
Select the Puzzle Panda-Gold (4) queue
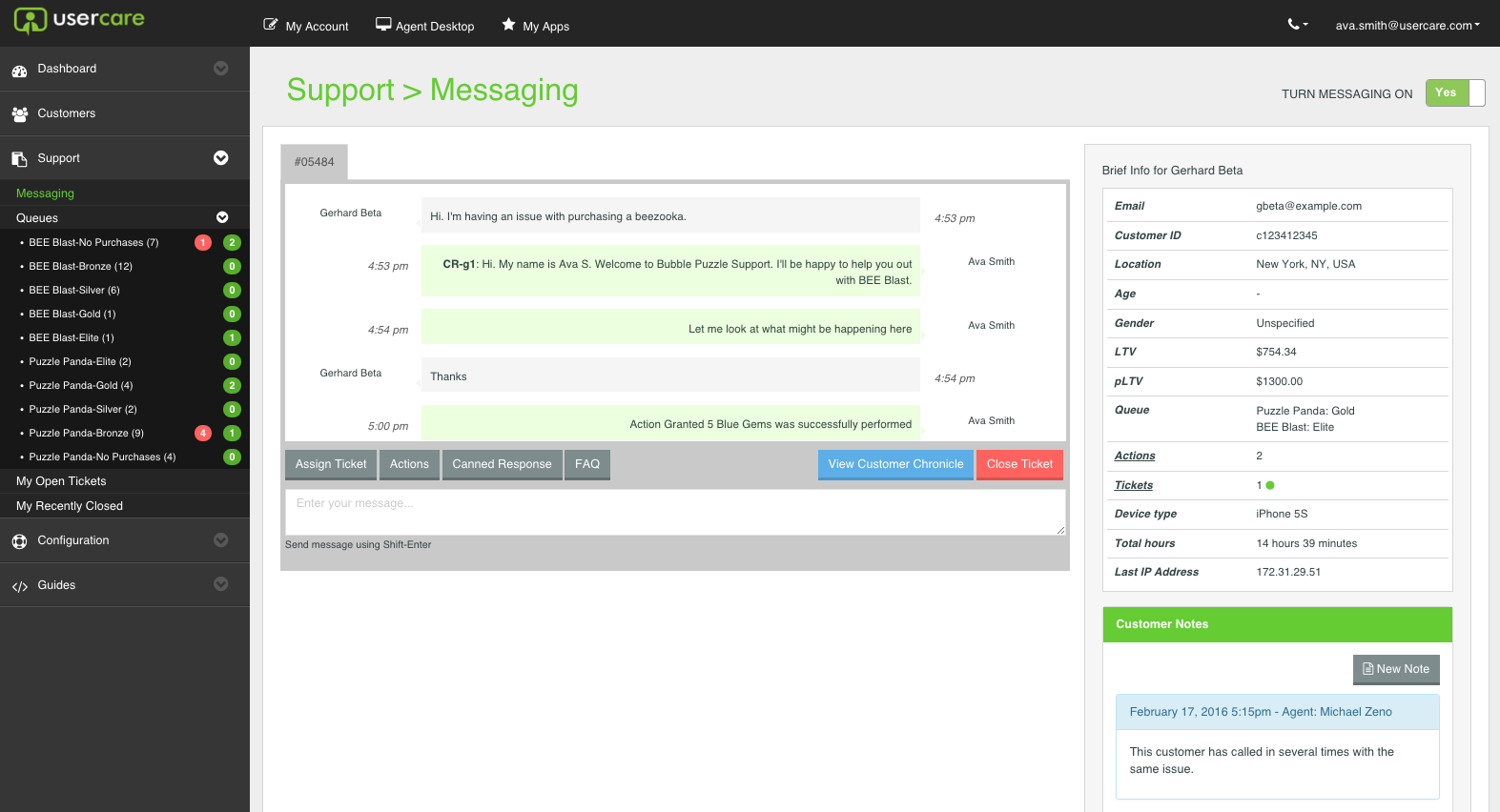(x=81, y=386)
